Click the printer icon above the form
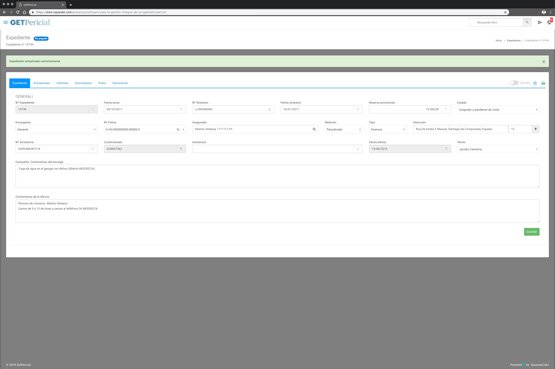555x369 pixels. (543, 83)
